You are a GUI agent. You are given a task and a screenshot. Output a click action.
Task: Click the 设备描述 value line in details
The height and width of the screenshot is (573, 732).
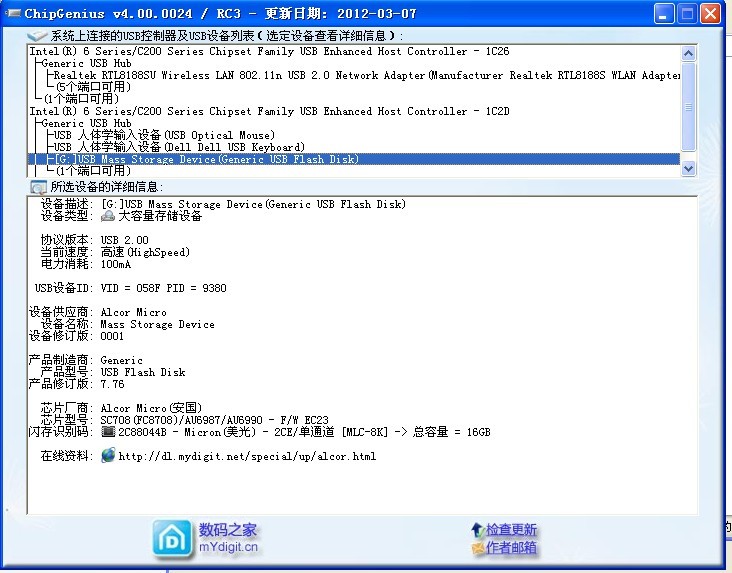(253, 204)
